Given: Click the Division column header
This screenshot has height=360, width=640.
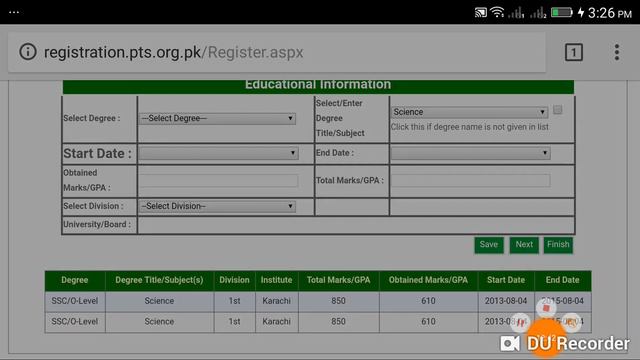Looking at the screenshot, I should pyautogui.click(x=234, y=280).
